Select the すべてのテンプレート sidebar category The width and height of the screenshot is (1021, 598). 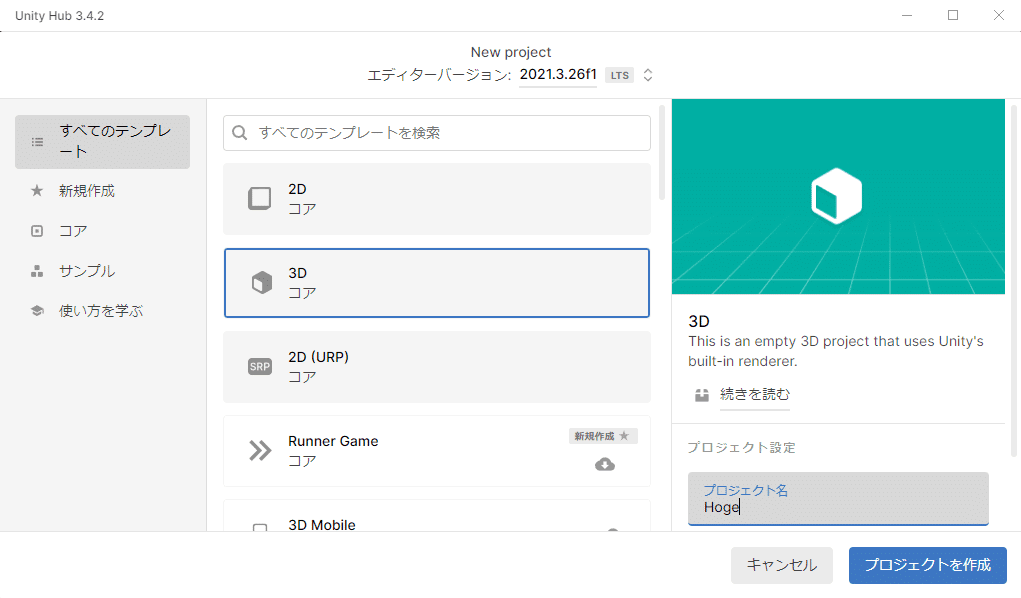click(102, 142)
